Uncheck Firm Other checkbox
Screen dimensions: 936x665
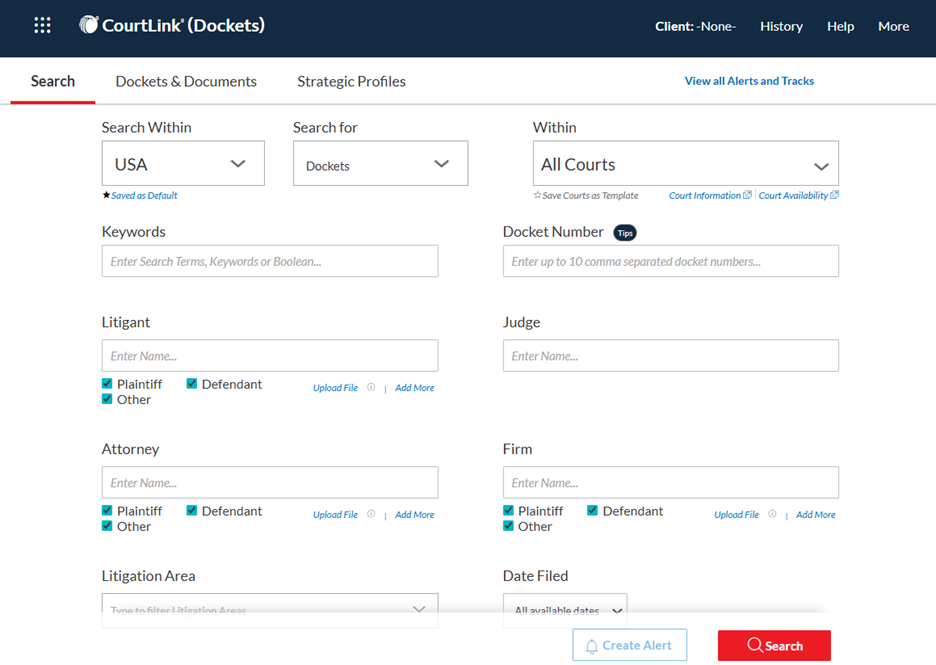[508, 526]
